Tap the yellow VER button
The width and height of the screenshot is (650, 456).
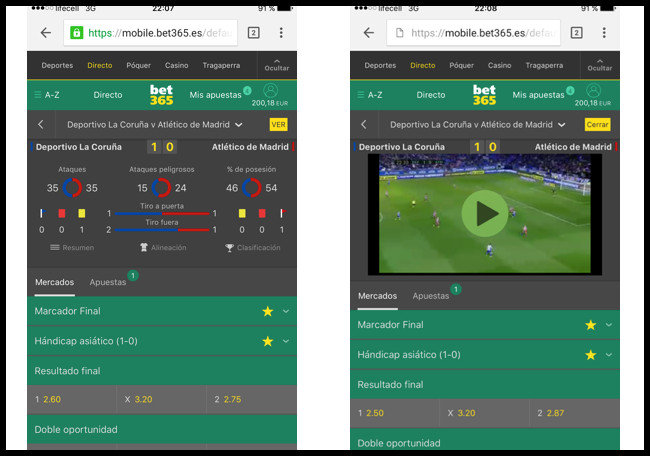[x=278, y=124]
